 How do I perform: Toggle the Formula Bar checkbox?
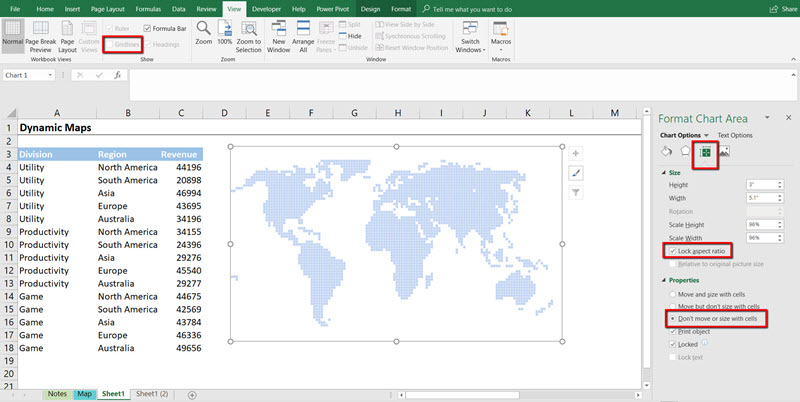pos(148,28)
